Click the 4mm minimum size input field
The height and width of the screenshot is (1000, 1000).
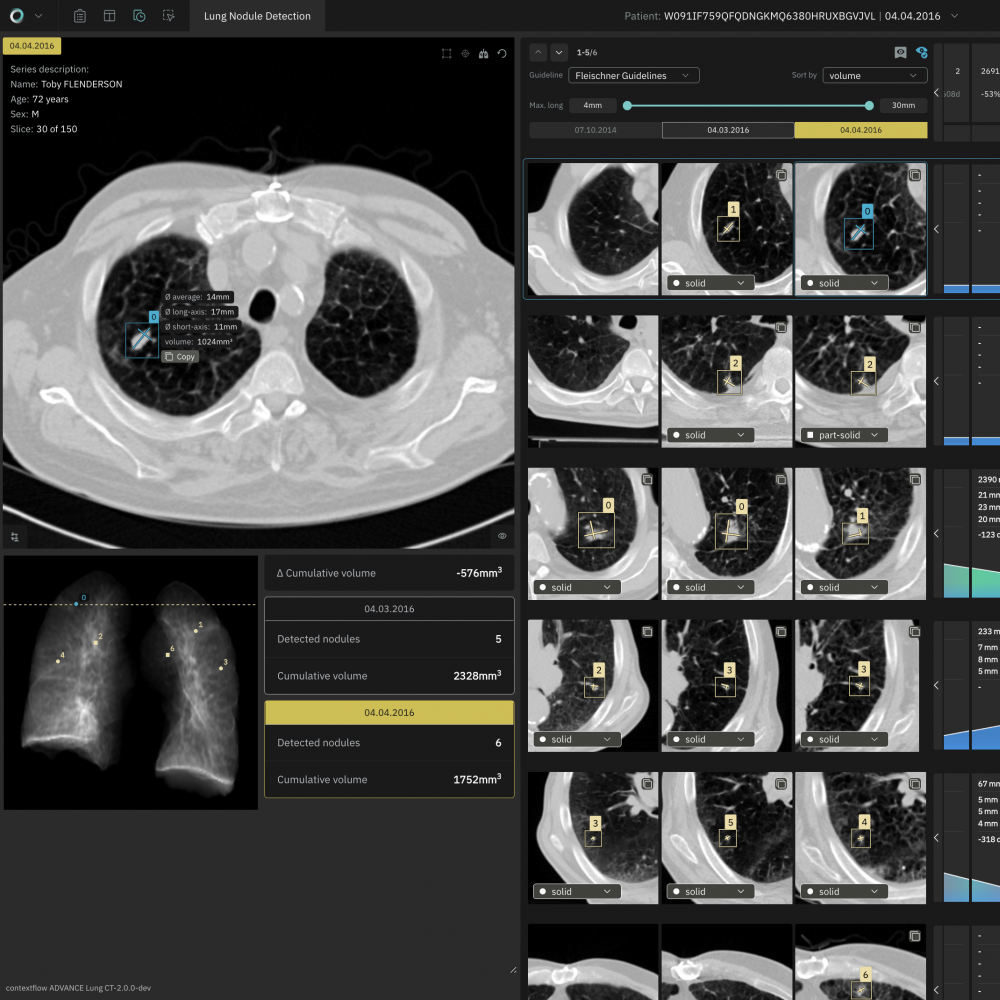point(593,105)
